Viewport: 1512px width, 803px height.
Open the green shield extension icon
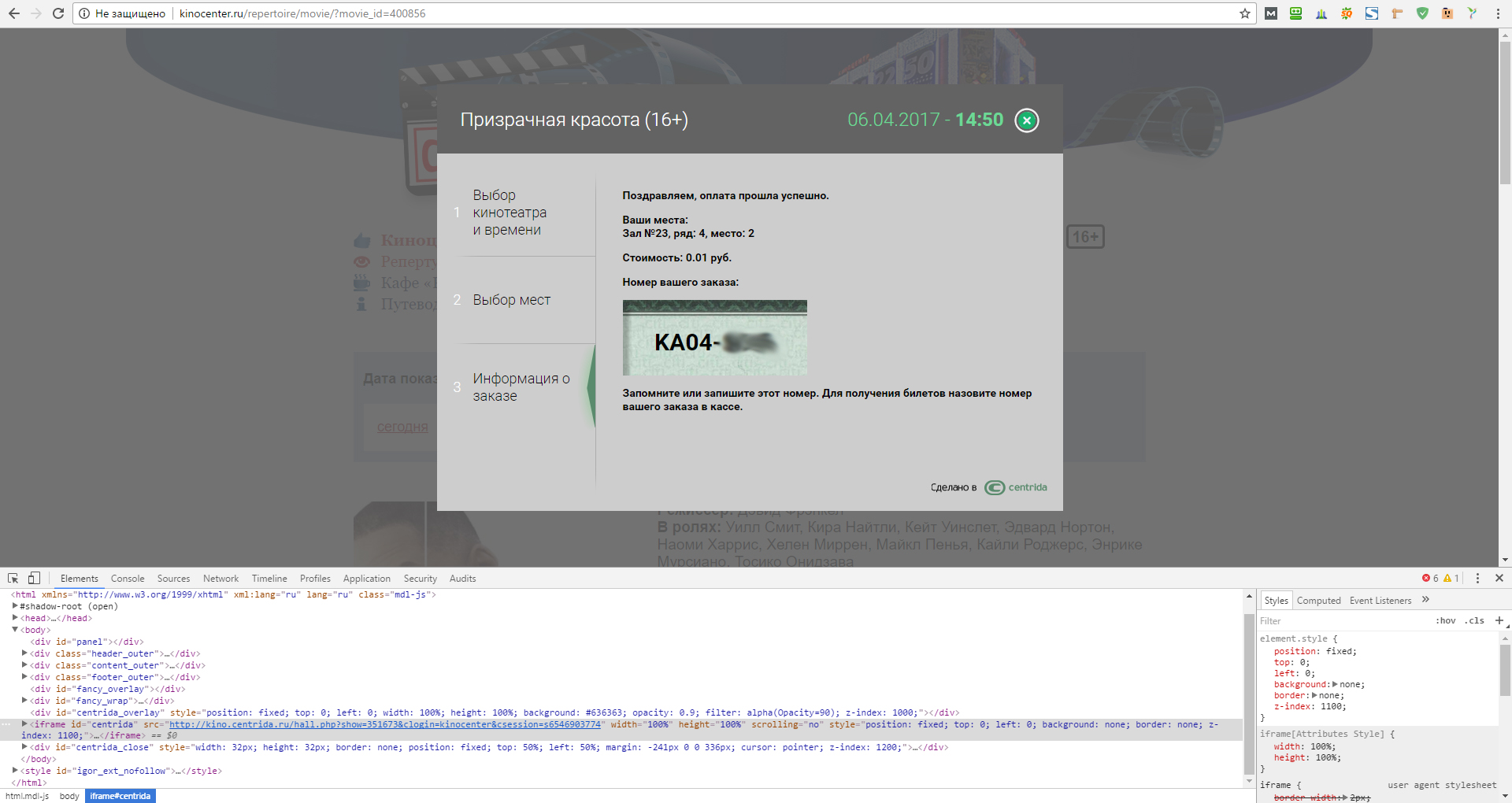coord(1422,13)
